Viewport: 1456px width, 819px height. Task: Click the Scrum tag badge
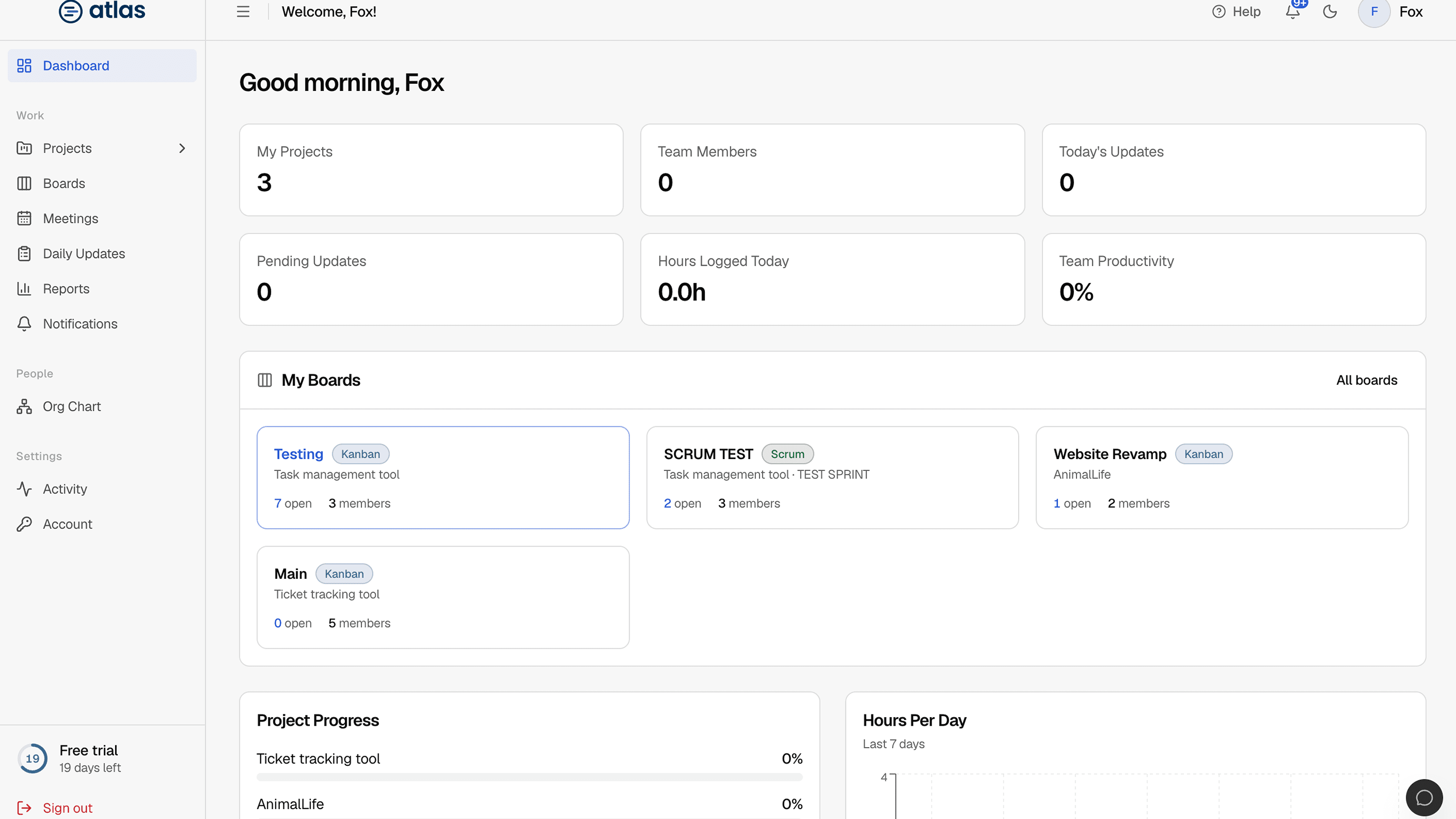787,454
